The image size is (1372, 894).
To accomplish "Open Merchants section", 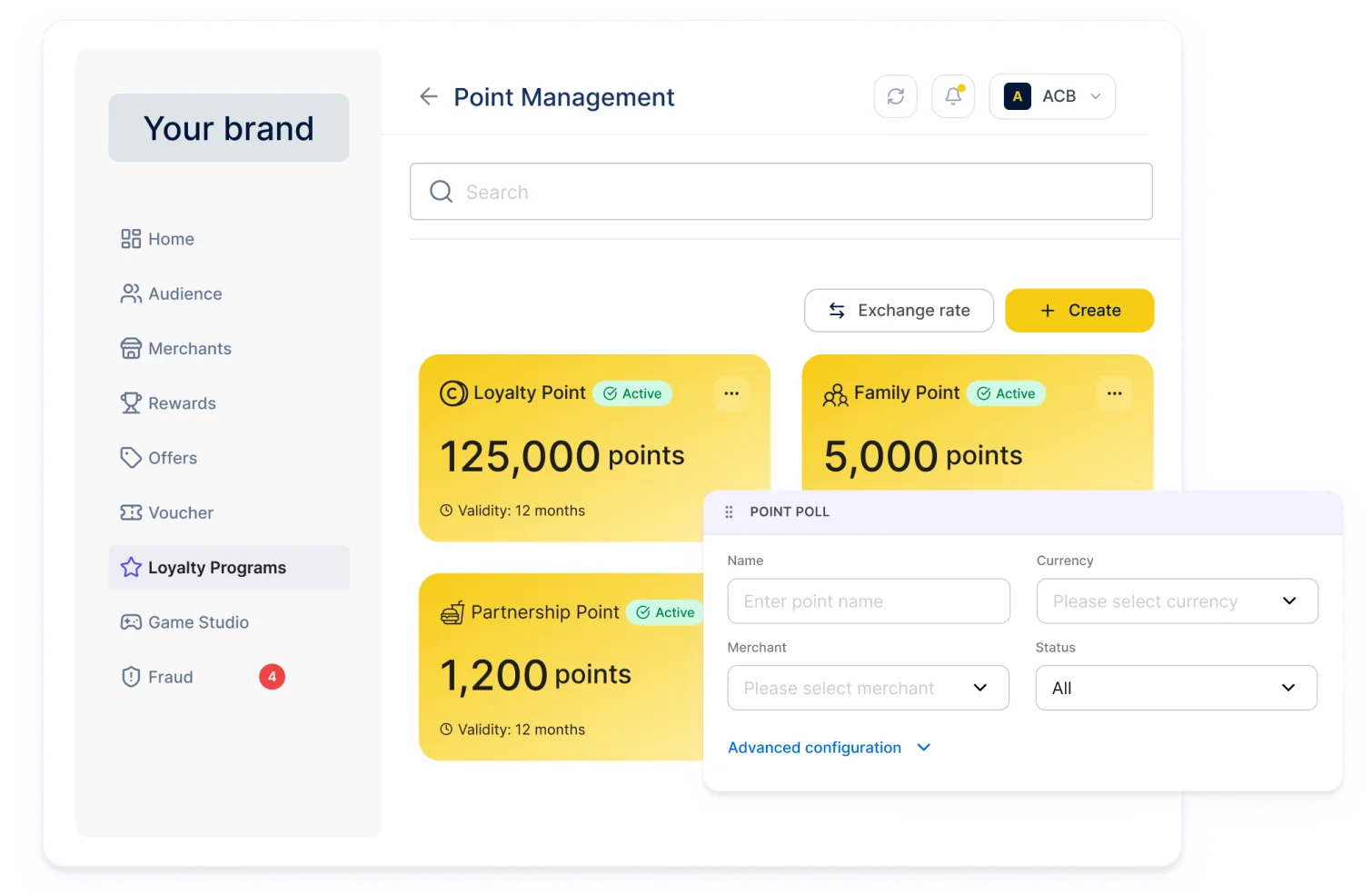I will coord(229,348).
